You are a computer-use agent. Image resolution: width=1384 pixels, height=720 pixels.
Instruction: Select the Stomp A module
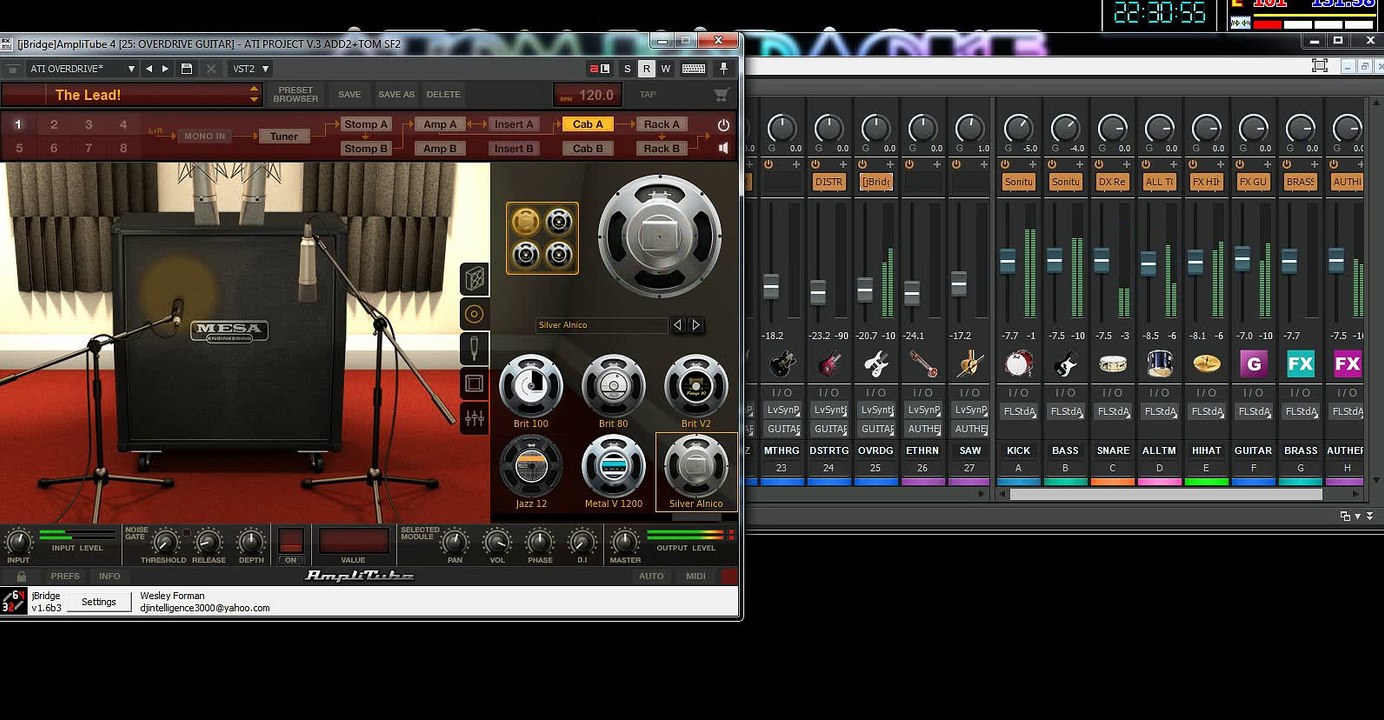point(365,124)
